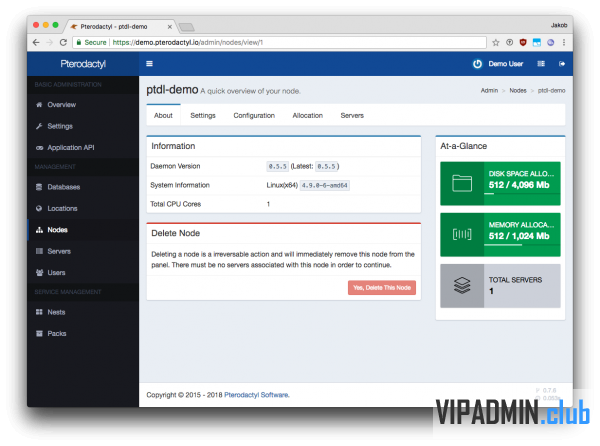Click the power icon beside Demo User
Image resolution: width=600 pixels, height=446 pixels.
477,64
